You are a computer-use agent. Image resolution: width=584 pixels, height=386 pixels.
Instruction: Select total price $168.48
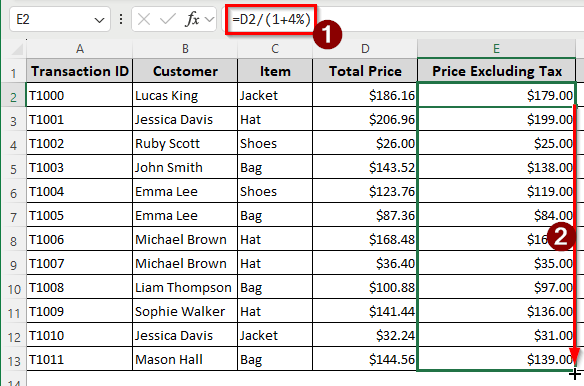click(365, 239)
